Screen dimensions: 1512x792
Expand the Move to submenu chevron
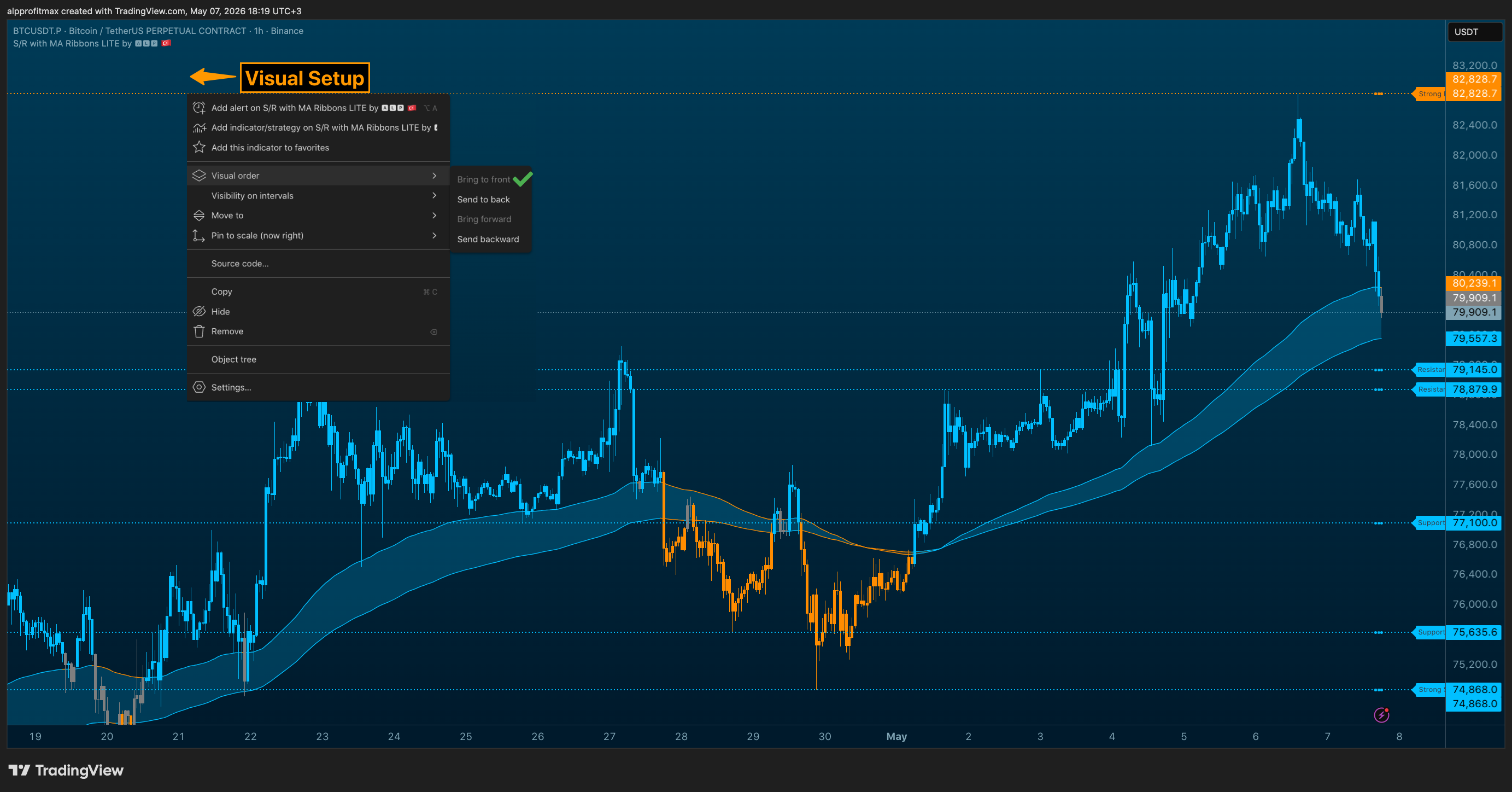(x=435, y=216)
